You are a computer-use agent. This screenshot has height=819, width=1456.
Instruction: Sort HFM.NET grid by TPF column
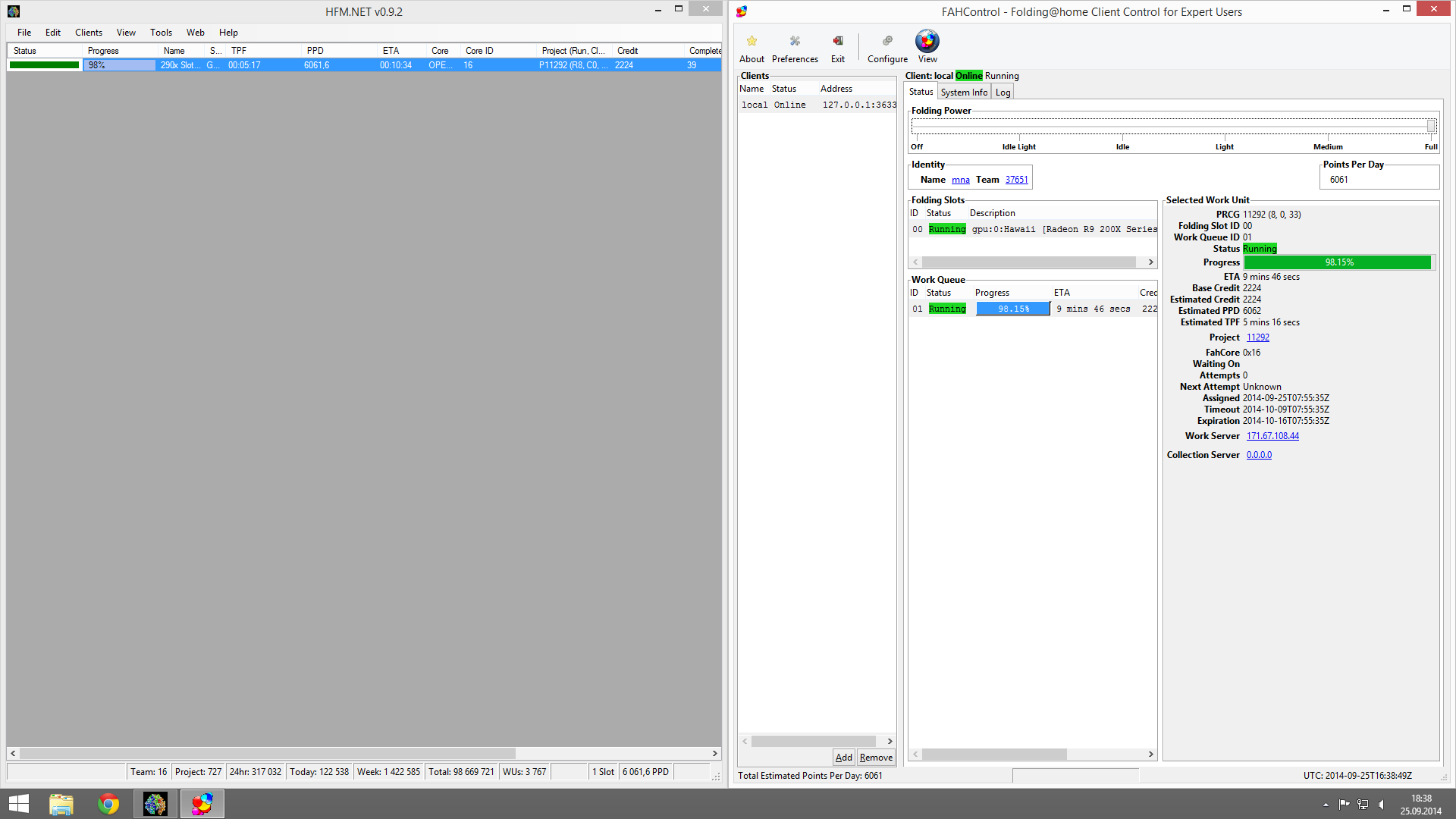pyautogui.click(x=264, y=51)
